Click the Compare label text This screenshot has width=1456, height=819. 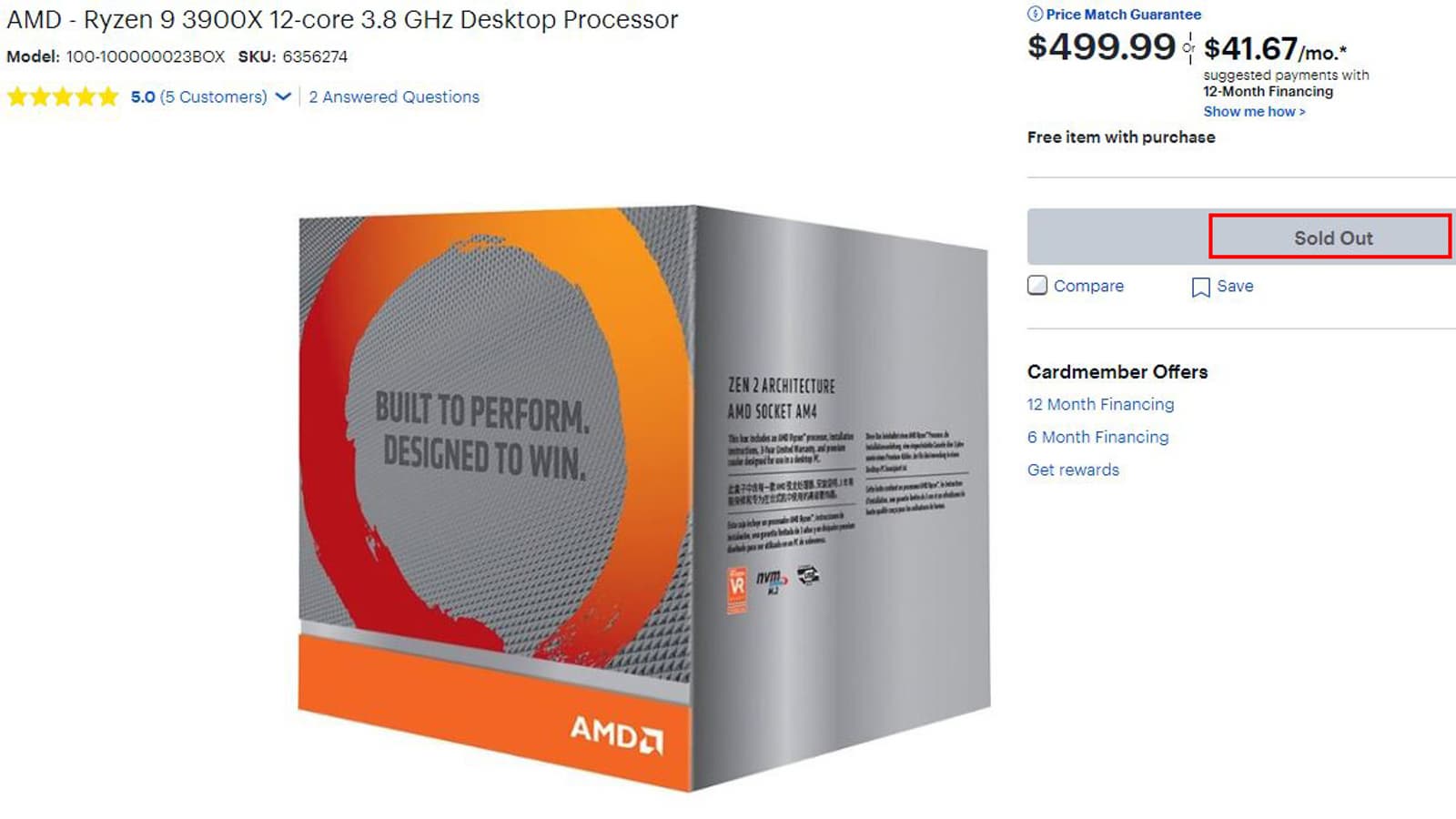tap(1088, 286)
